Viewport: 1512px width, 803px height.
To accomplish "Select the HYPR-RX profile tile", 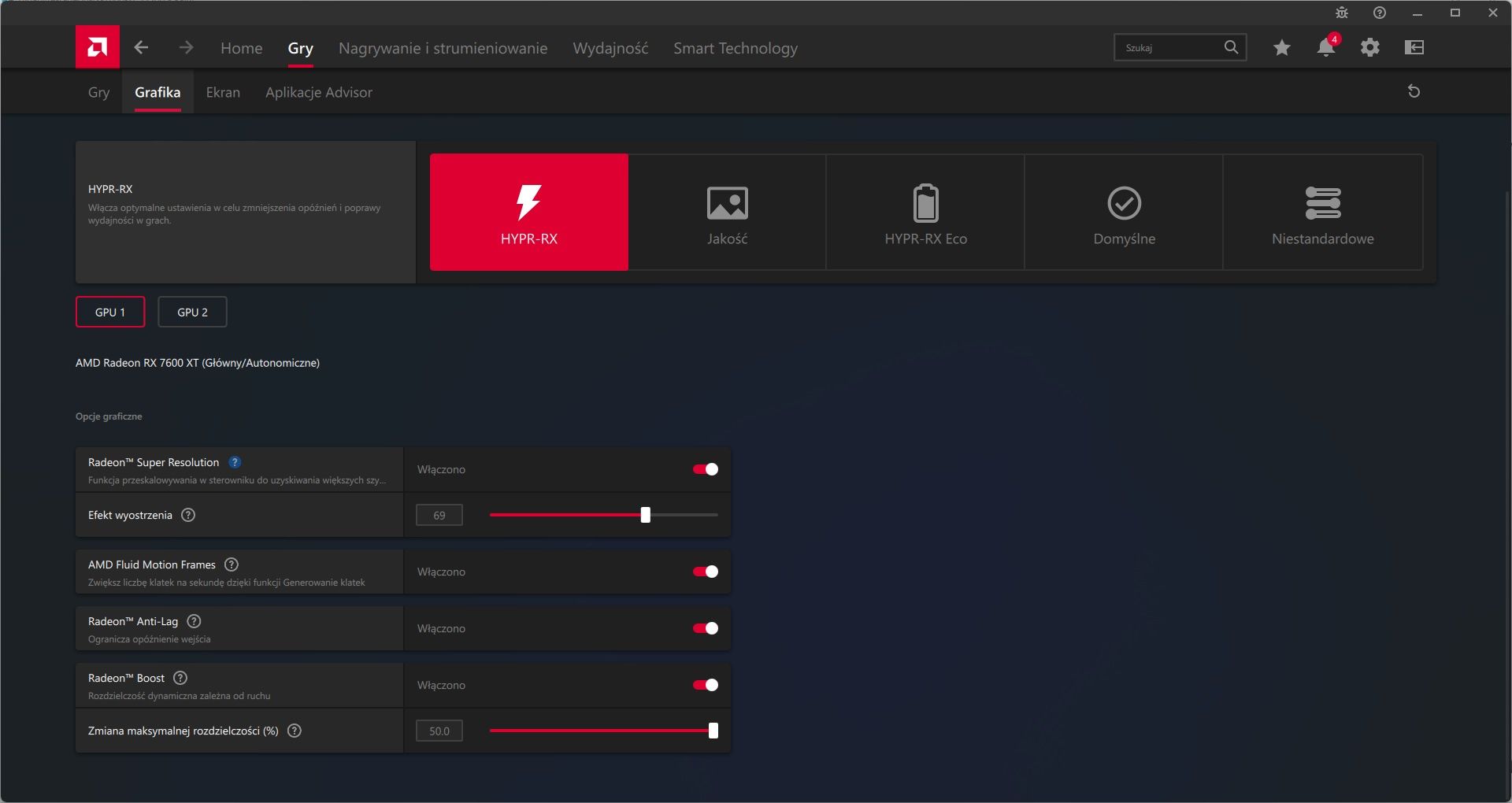I will coord(529,212).
